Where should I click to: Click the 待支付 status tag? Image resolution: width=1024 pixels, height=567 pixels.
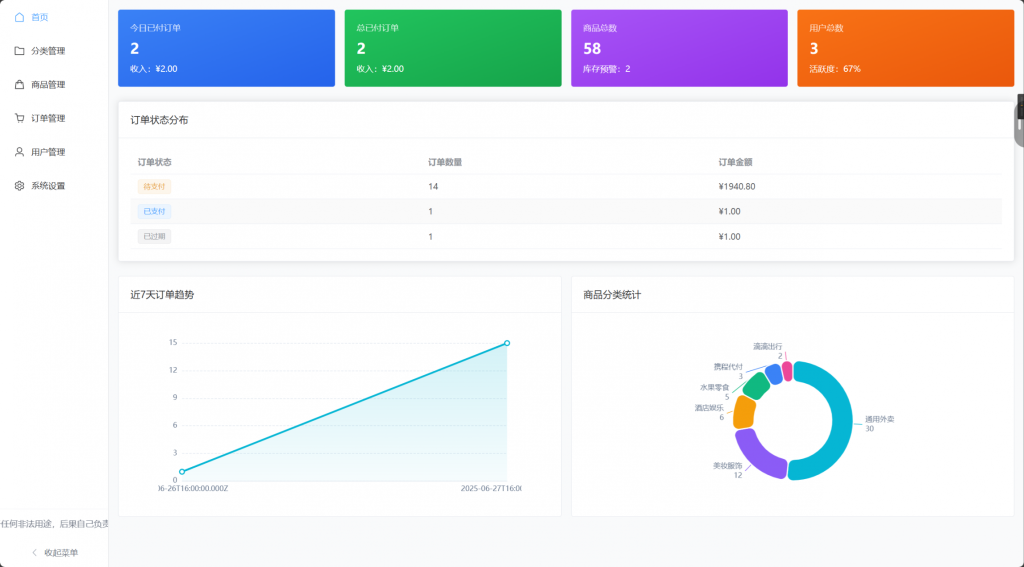click(x=153, y=186)
